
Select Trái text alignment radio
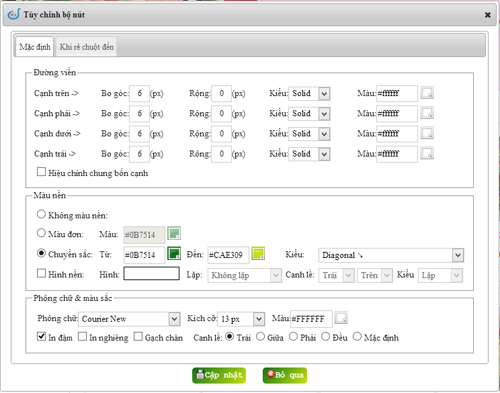(229, 337)
